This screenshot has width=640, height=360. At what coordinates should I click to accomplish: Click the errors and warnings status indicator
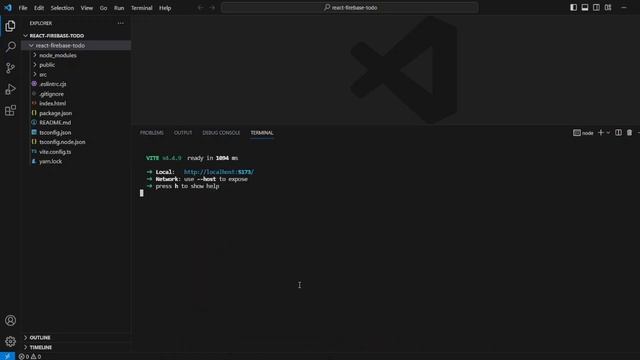tap(30, 356)
